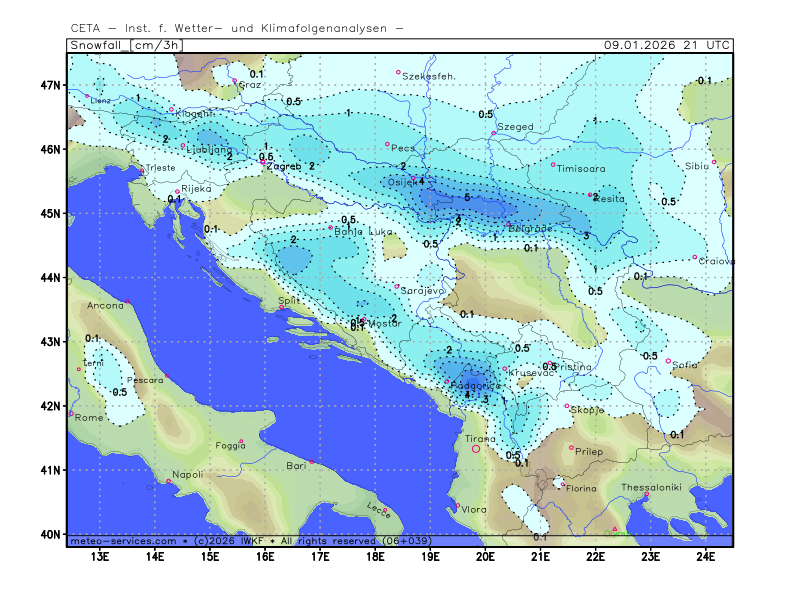Screen dimensions: 800x600
Task: Click the Thessaloniki city marker
Action: (x=647, y=494)
